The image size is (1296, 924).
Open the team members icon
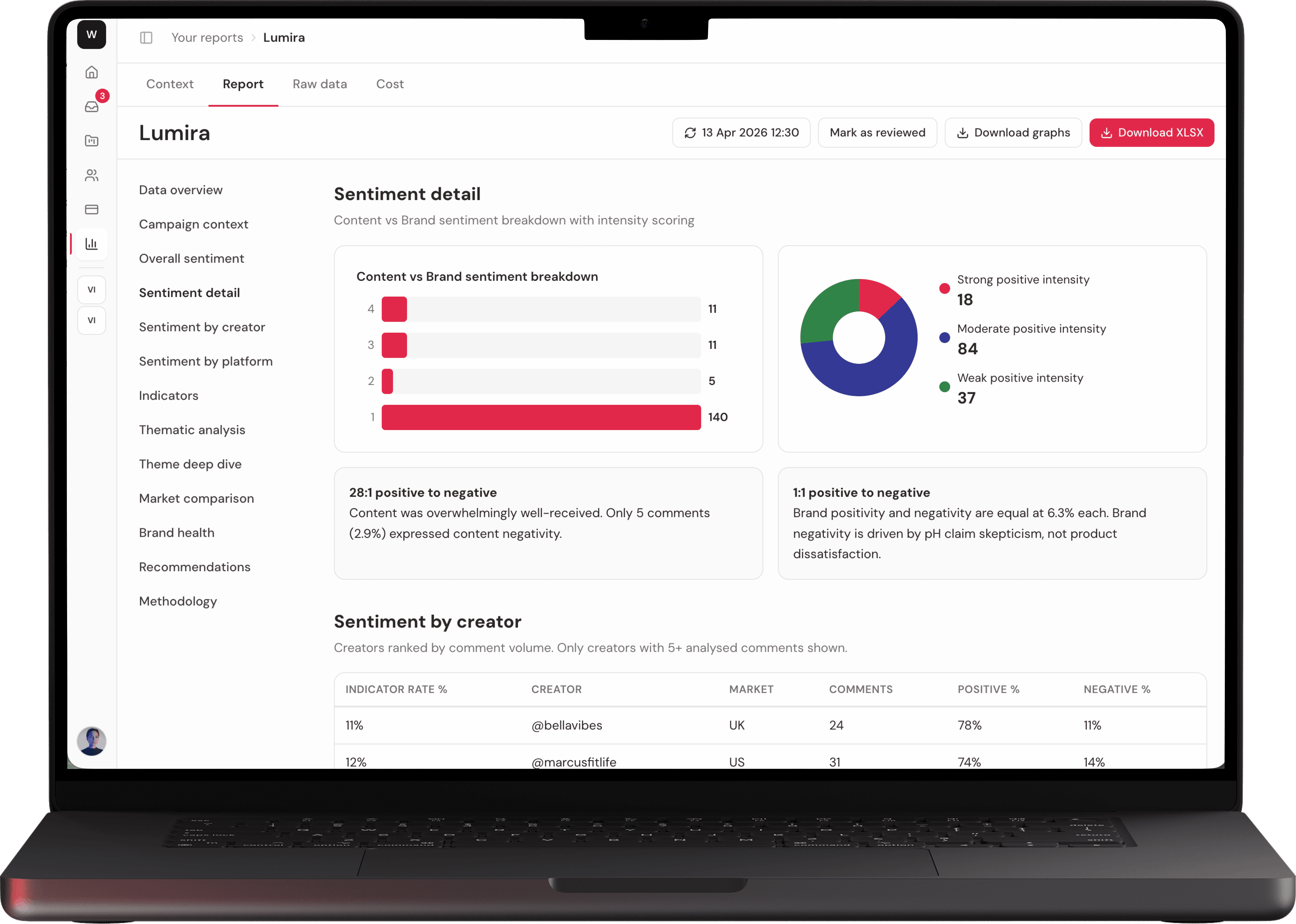[x=92, y=175]
